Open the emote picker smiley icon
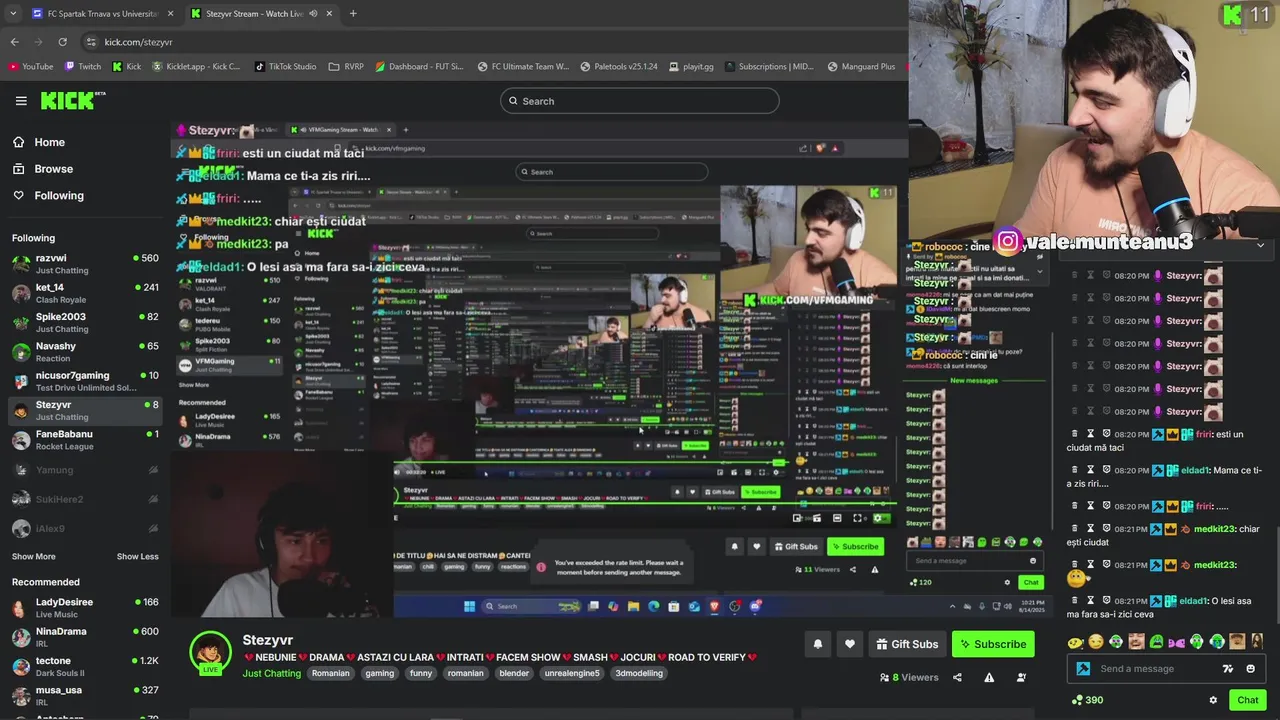Viewport: 1280px width, 720px height. click(x=1251, y=669)
